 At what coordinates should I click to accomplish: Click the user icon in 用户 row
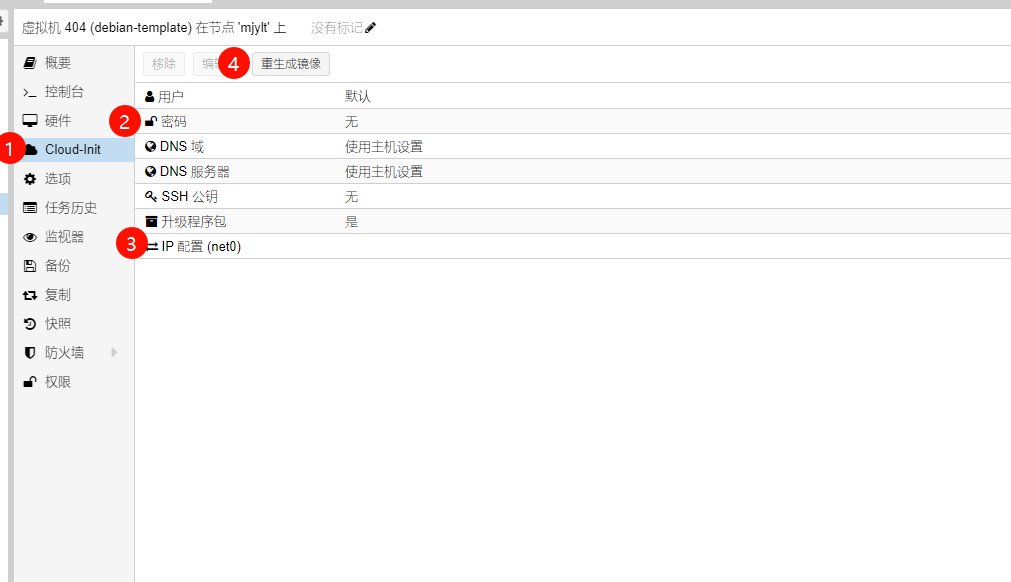pyautogui.click(x=150, y=97)
